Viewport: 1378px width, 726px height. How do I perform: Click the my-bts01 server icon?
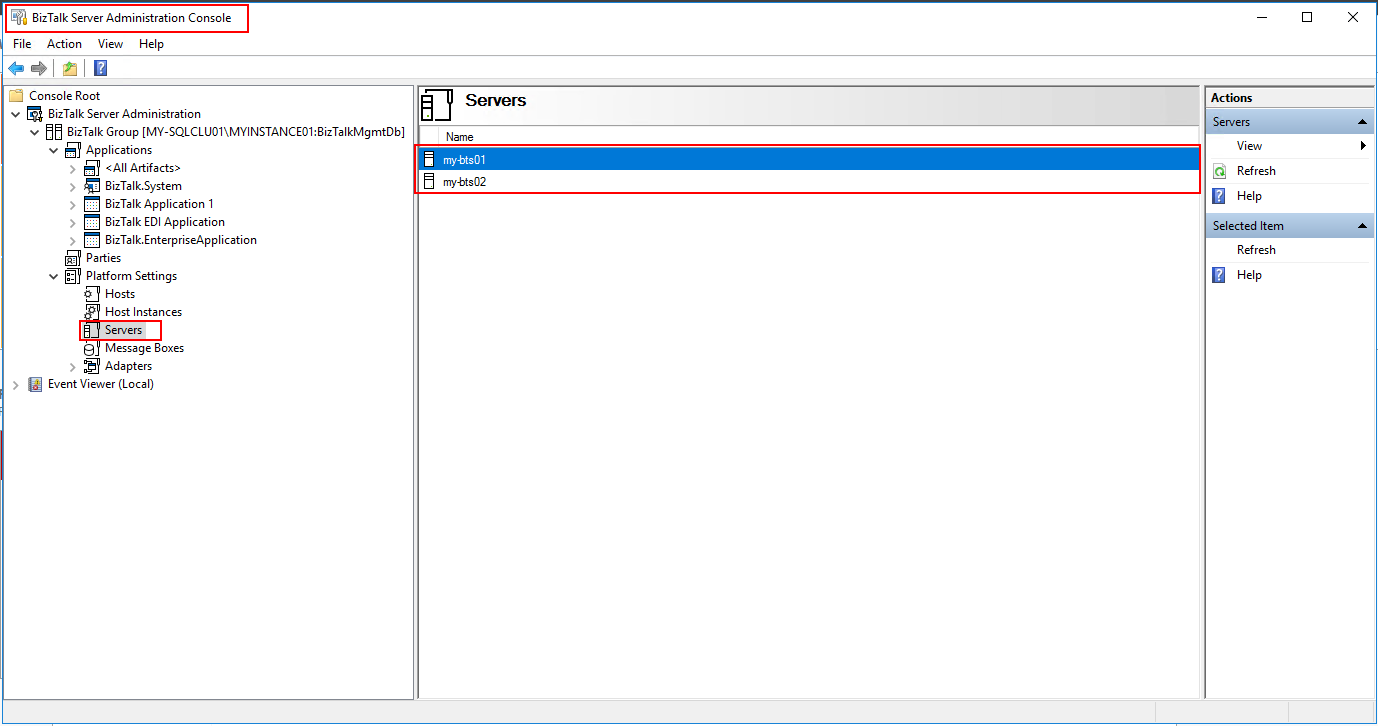(429, 159)
